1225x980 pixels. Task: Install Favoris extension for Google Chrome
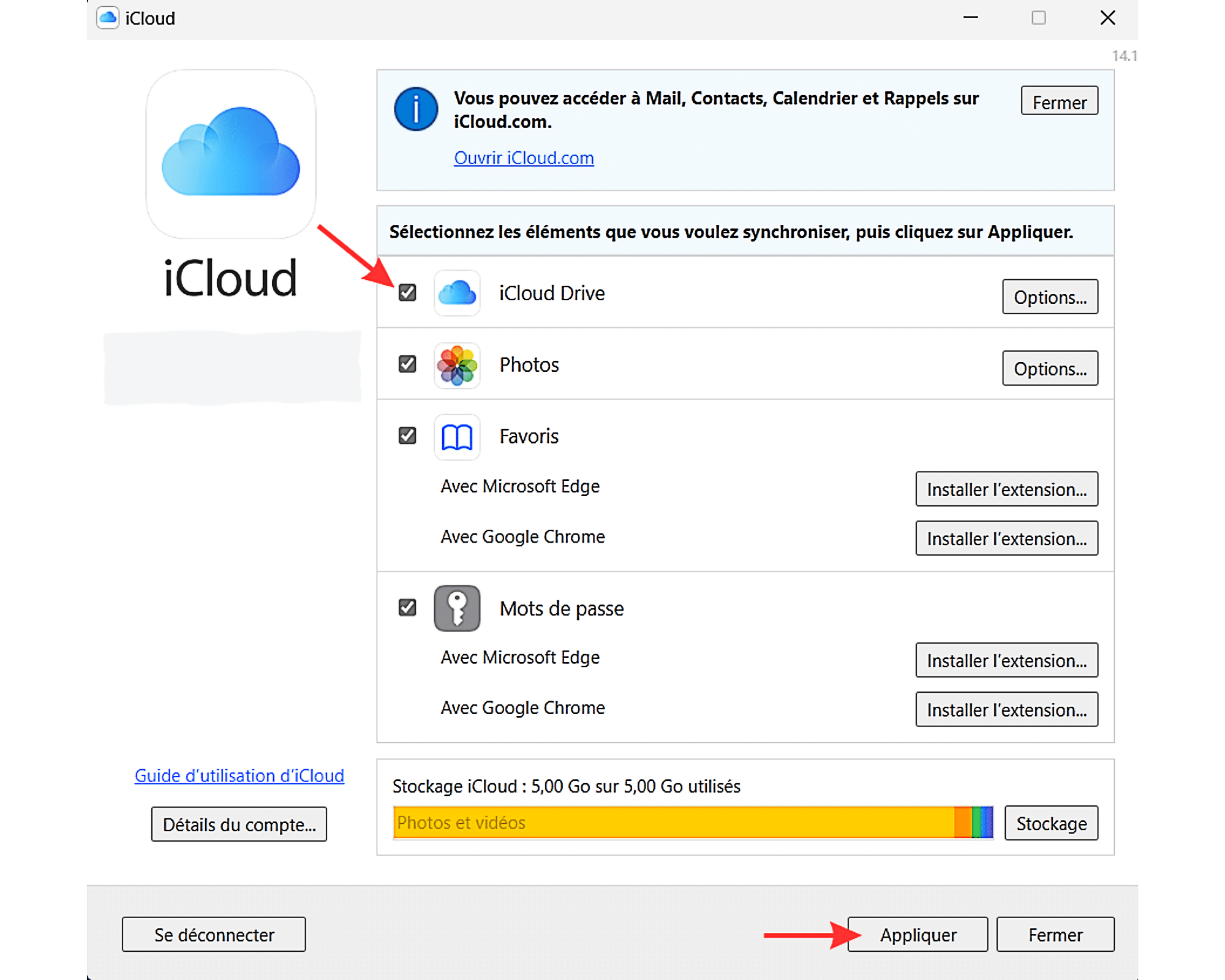(x=1006, y=538)
